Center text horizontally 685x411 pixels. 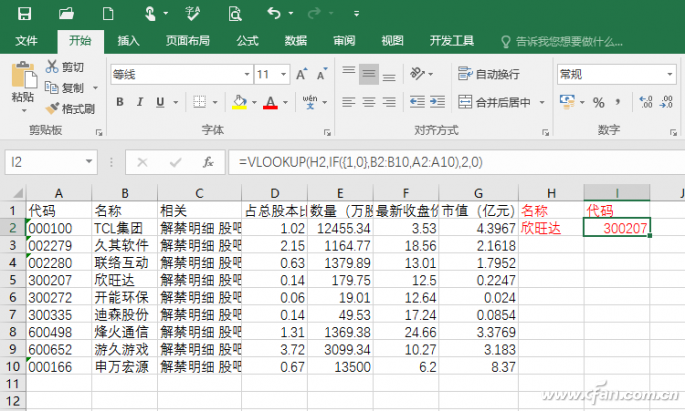click(369, 102)
